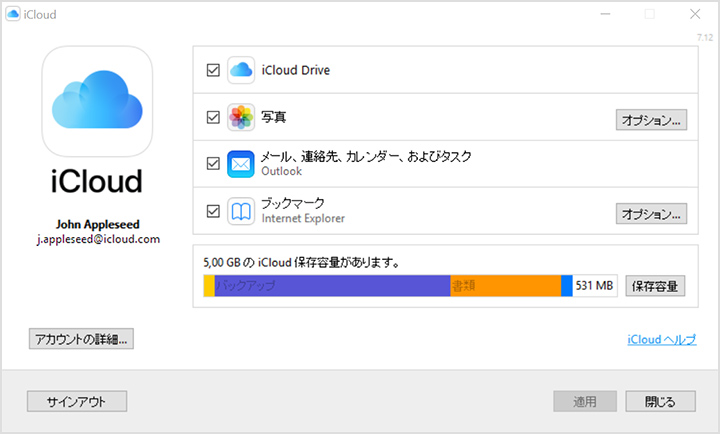Toggle the Outlook mail and contacts checkbox
Screen dimensions: 720x436
coord(212,164)
